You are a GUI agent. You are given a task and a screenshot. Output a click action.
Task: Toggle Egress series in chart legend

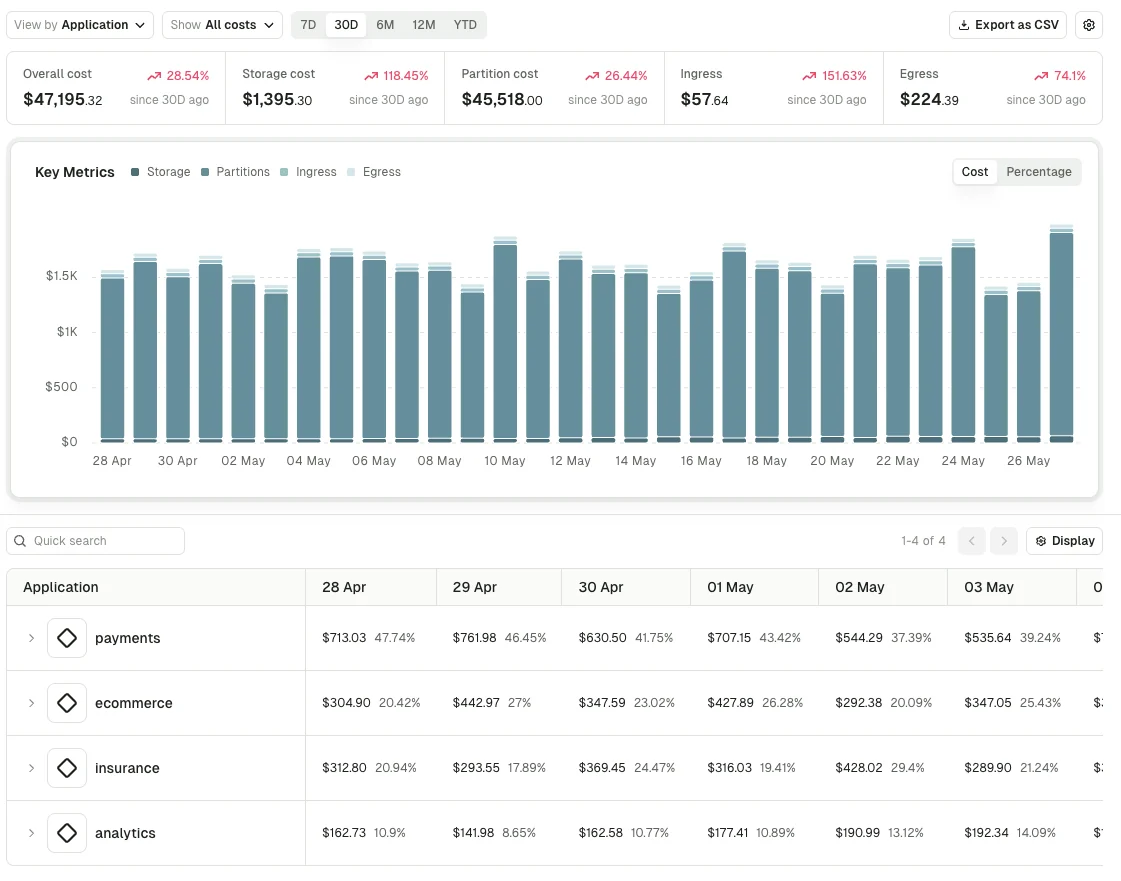(374, 172)
